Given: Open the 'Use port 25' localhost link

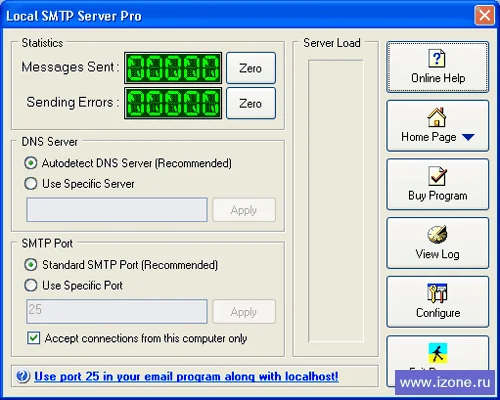Looking at the screenshot, I should point(186,376).
